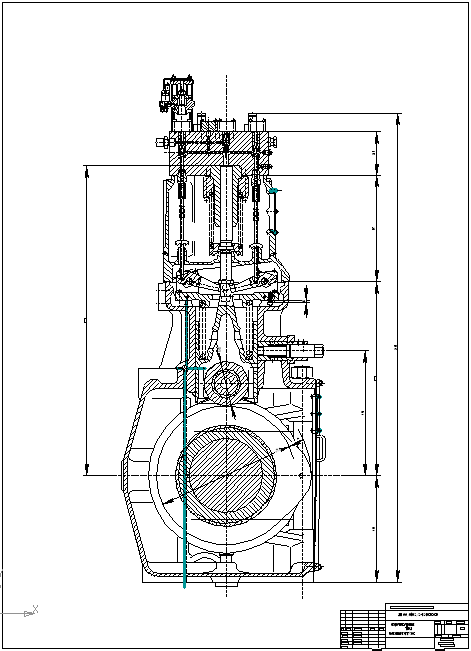Select the drawing name text in title block
Screen dimensions: 471x651
[x=402, y=629]
